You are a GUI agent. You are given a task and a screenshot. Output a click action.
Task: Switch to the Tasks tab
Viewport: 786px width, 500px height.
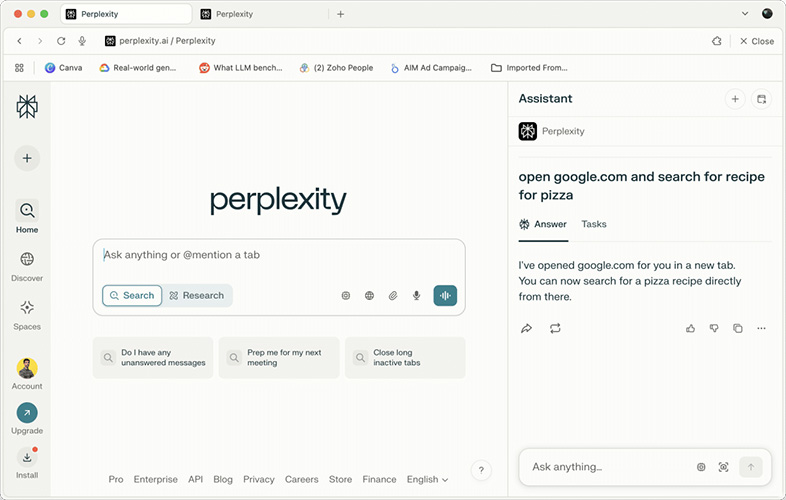pos(594,224)
